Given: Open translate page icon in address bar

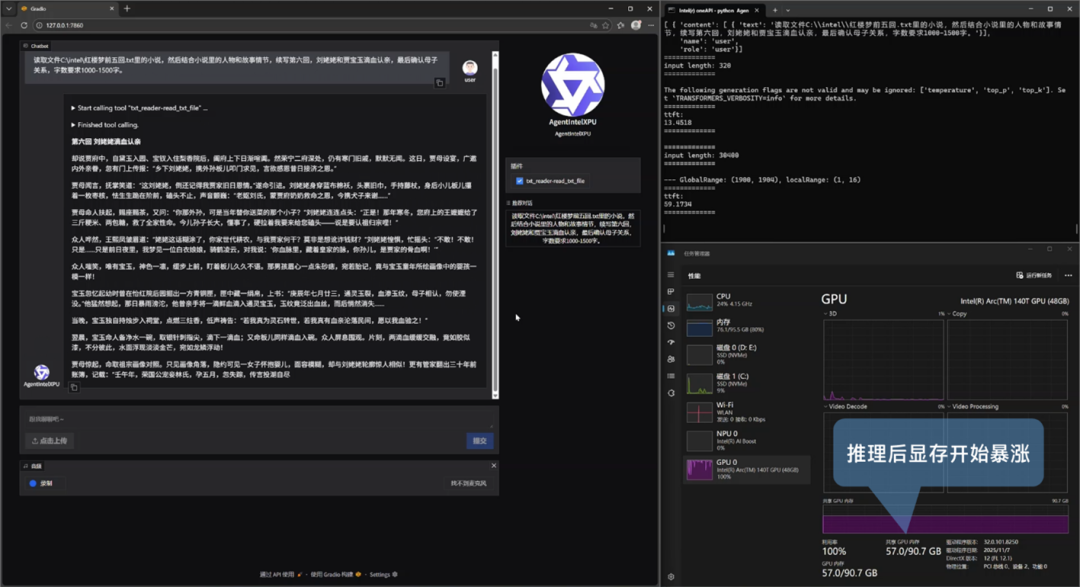Looking at the screenshot, I should pyautogui.click(x=593, y=25).
